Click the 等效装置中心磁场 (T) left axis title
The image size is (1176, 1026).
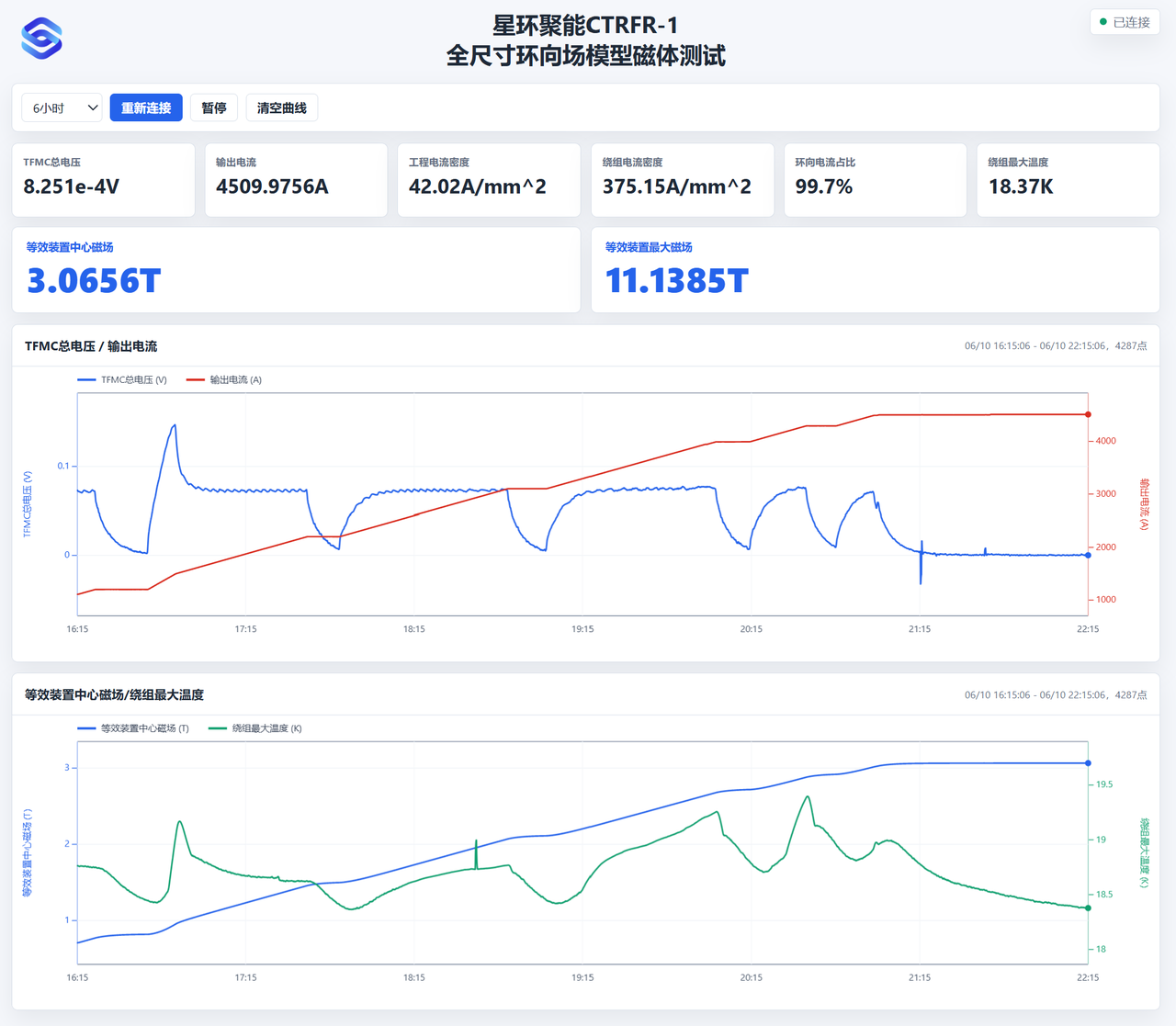pyautogui.click(x=28, y=853)
